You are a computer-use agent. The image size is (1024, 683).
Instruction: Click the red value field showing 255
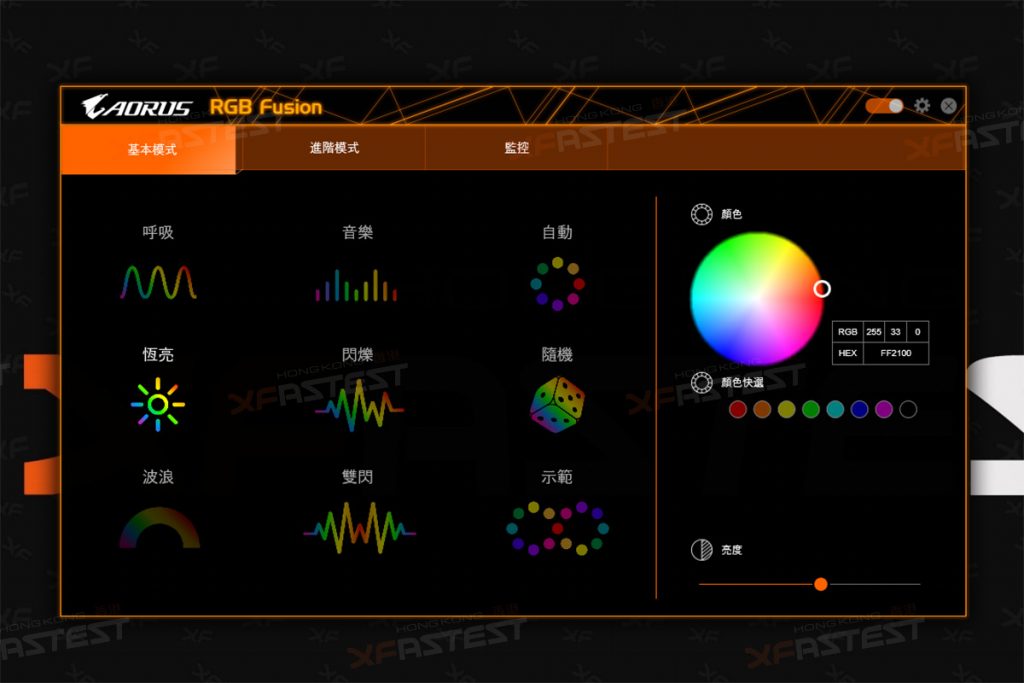[874, 332]
